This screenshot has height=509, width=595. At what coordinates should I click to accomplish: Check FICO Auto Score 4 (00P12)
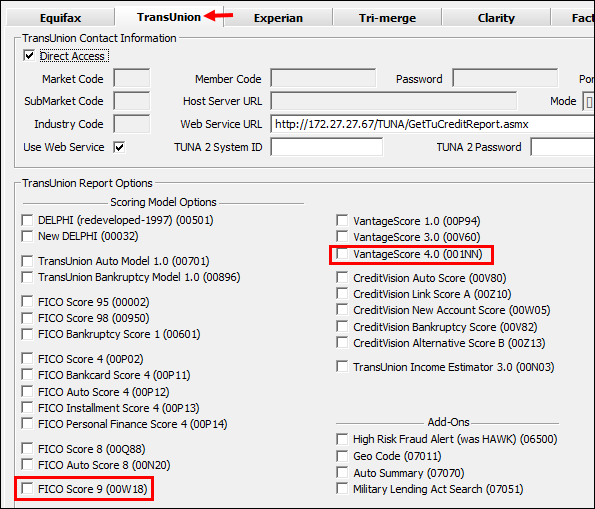(x=27, y=392)
